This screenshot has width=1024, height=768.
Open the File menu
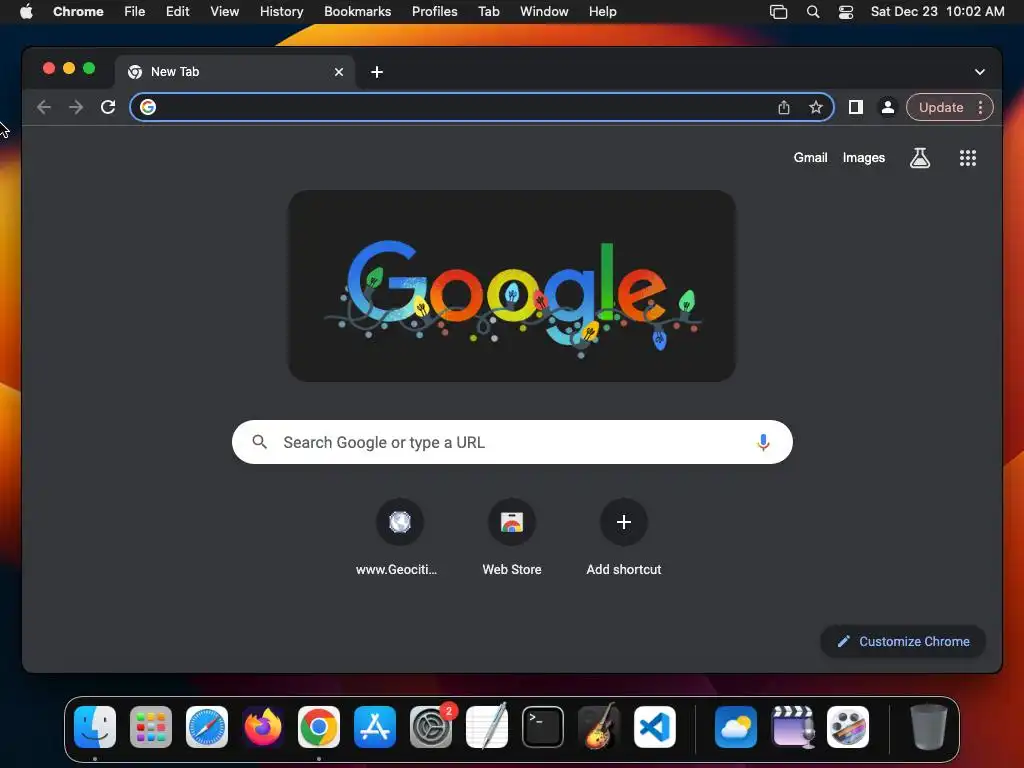coord(135,11)
